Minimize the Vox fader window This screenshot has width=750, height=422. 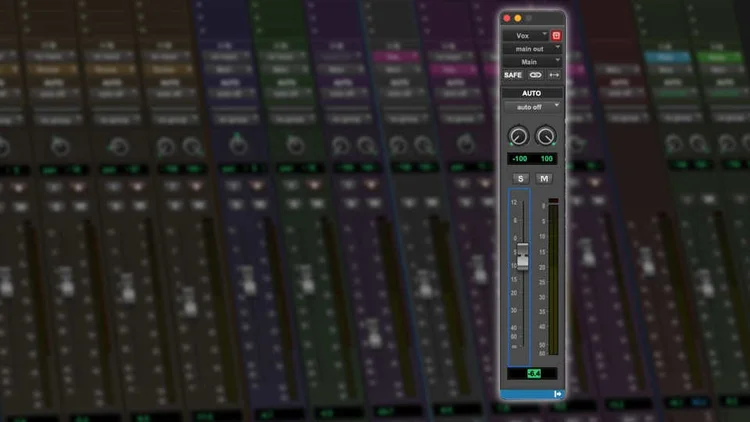click(518, 18)
